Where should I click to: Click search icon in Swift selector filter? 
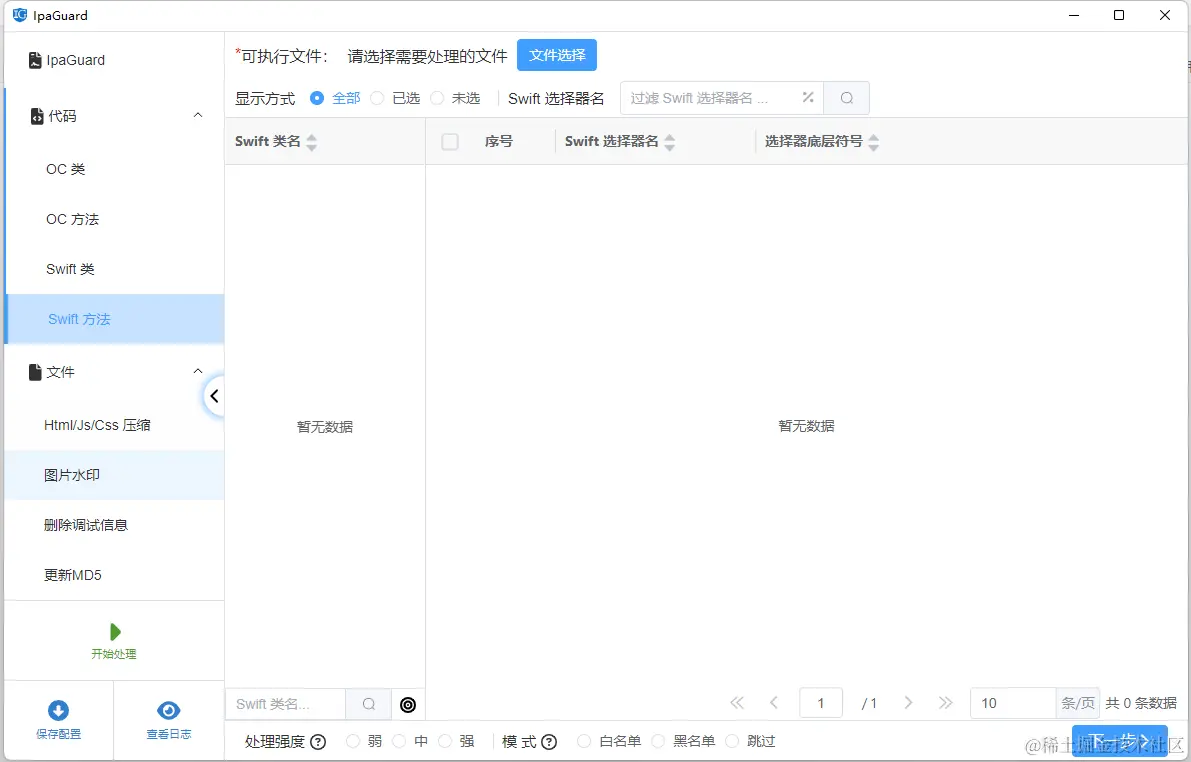tap(846, 98)
